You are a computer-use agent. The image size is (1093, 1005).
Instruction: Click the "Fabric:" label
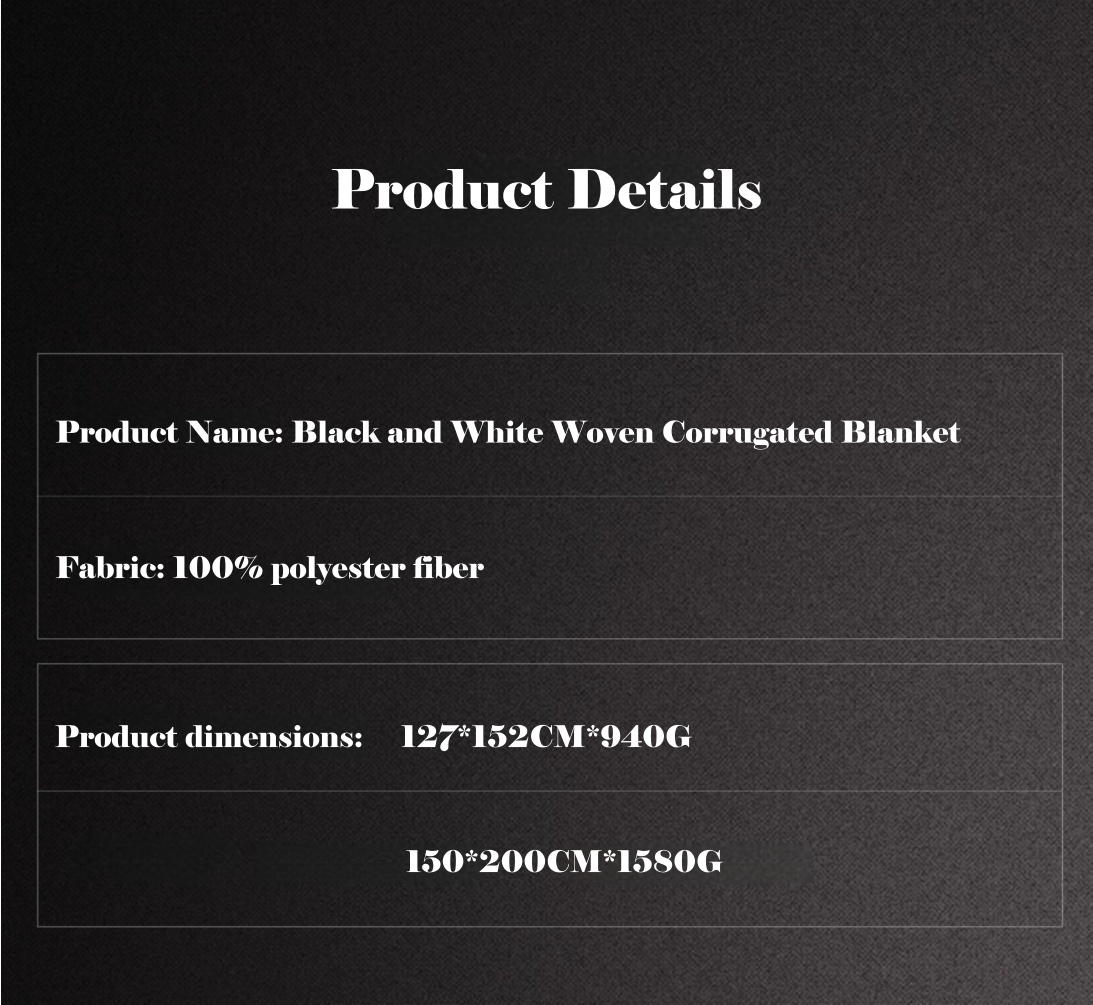tap(110, 568)
